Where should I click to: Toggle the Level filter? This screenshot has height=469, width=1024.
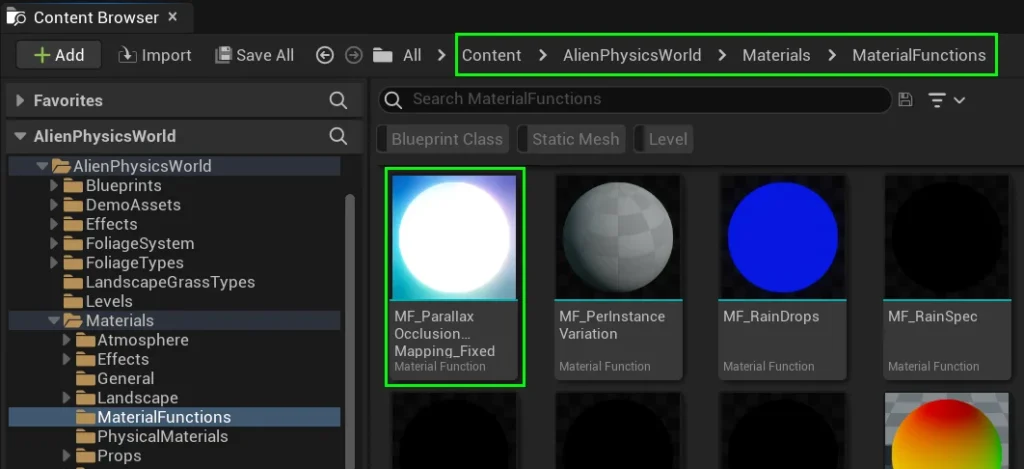tap(667, 139)
